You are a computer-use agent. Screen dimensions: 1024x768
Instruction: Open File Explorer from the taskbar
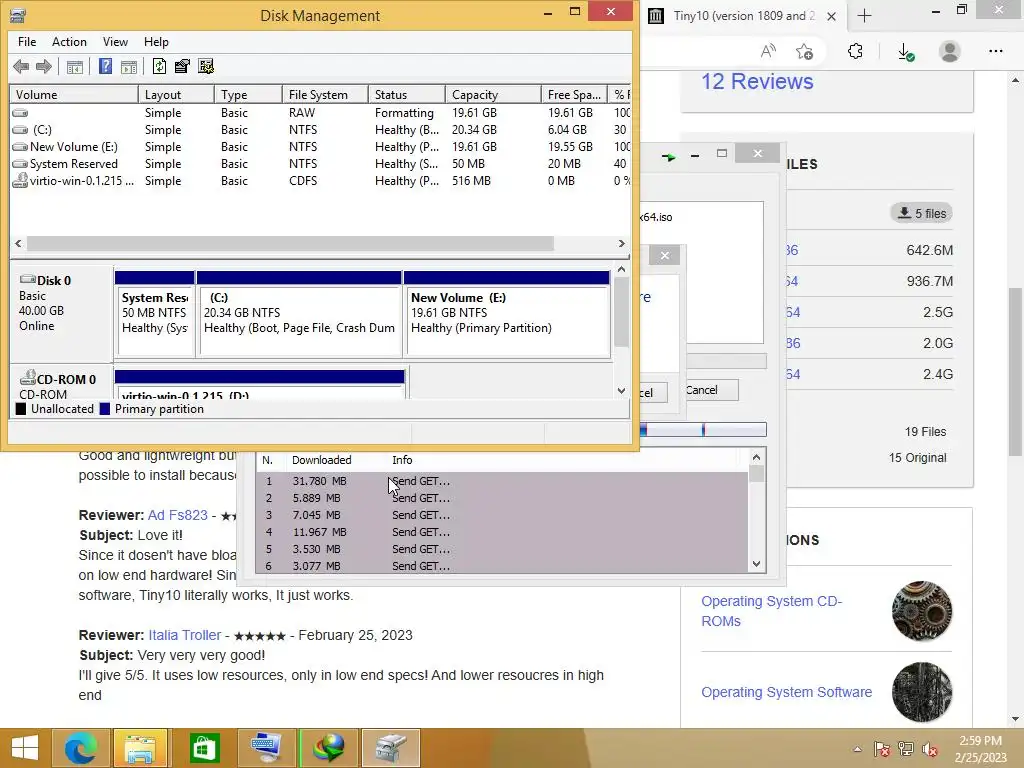(140, 748)
